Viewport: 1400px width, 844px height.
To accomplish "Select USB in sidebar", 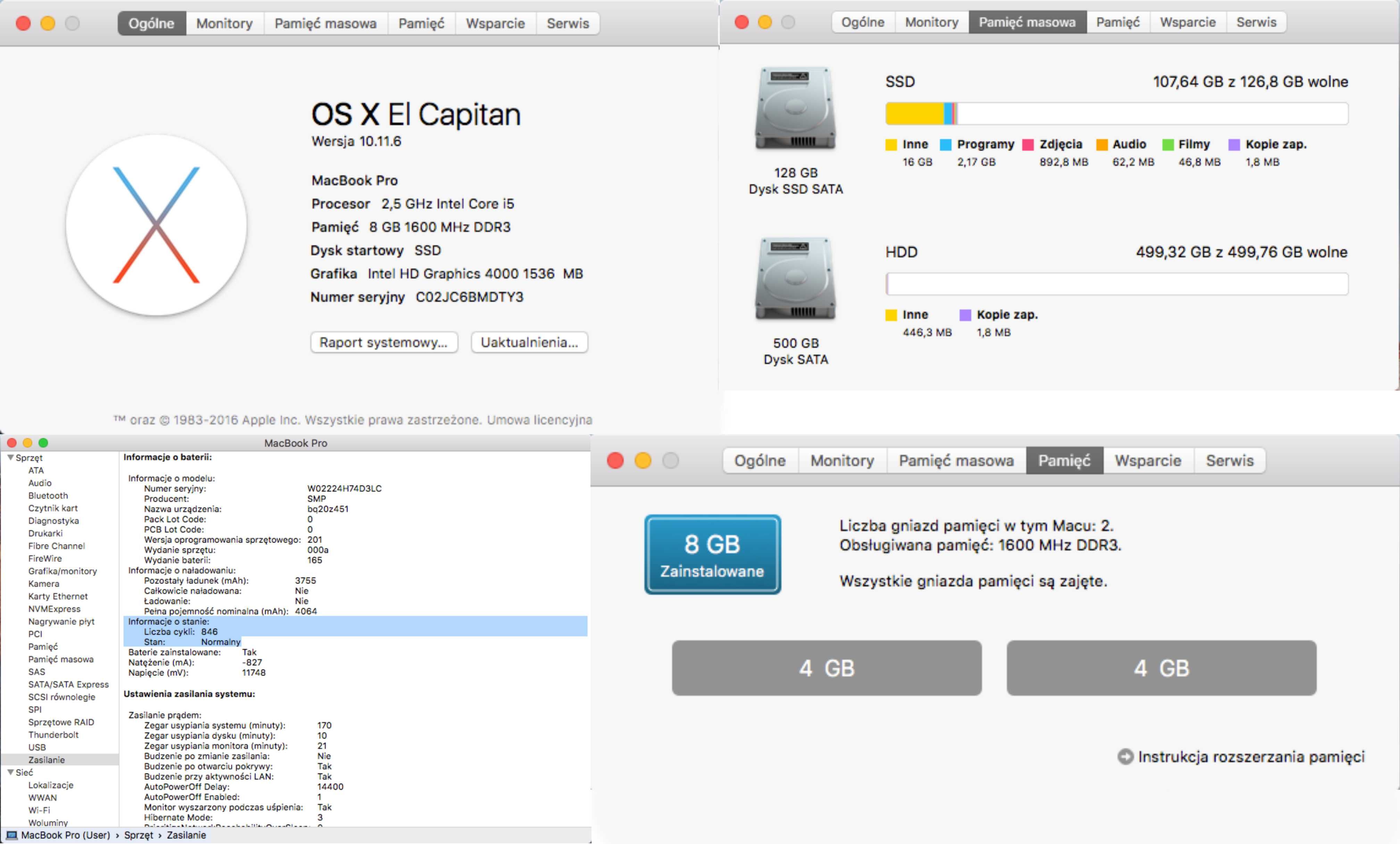I will 37,747.
